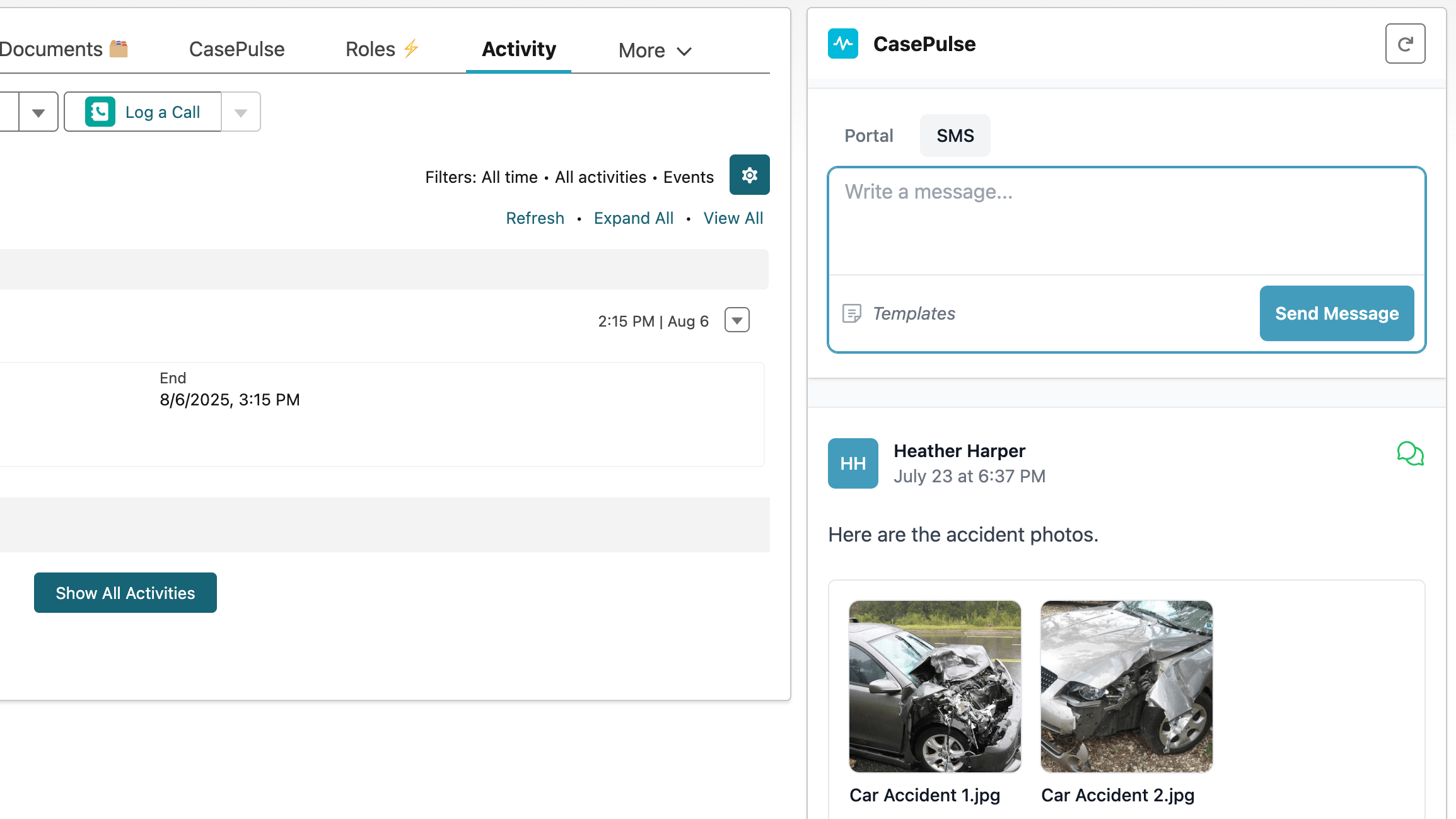Click the Expand All link
Screen dimensions: 1456x819
coord(633,218)
